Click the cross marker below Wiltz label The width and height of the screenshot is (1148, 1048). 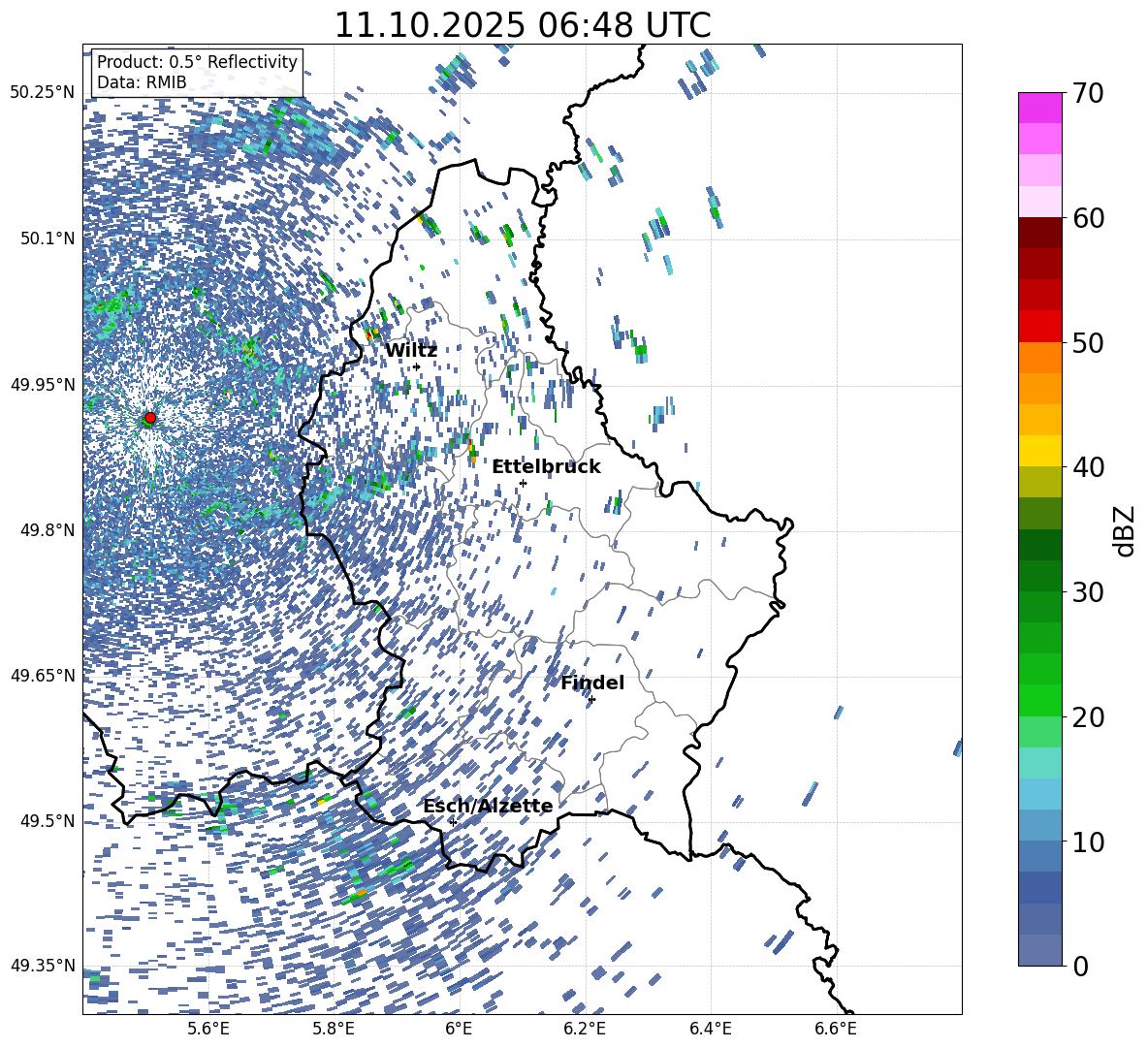coord(417,367)
